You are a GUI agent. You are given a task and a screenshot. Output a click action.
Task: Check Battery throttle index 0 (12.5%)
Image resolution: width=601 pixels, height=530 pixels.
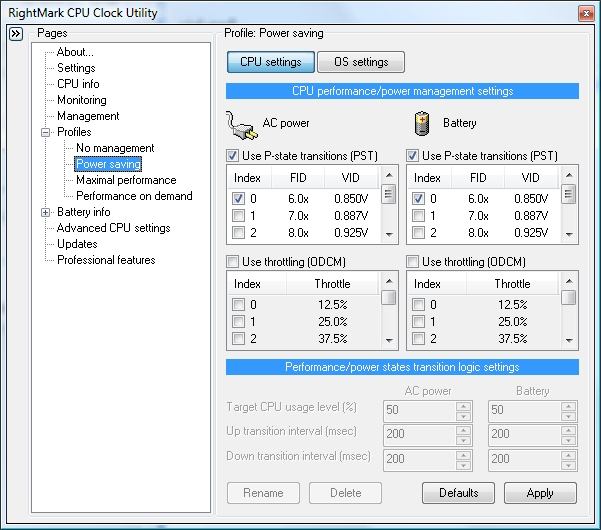pos(418,305)
